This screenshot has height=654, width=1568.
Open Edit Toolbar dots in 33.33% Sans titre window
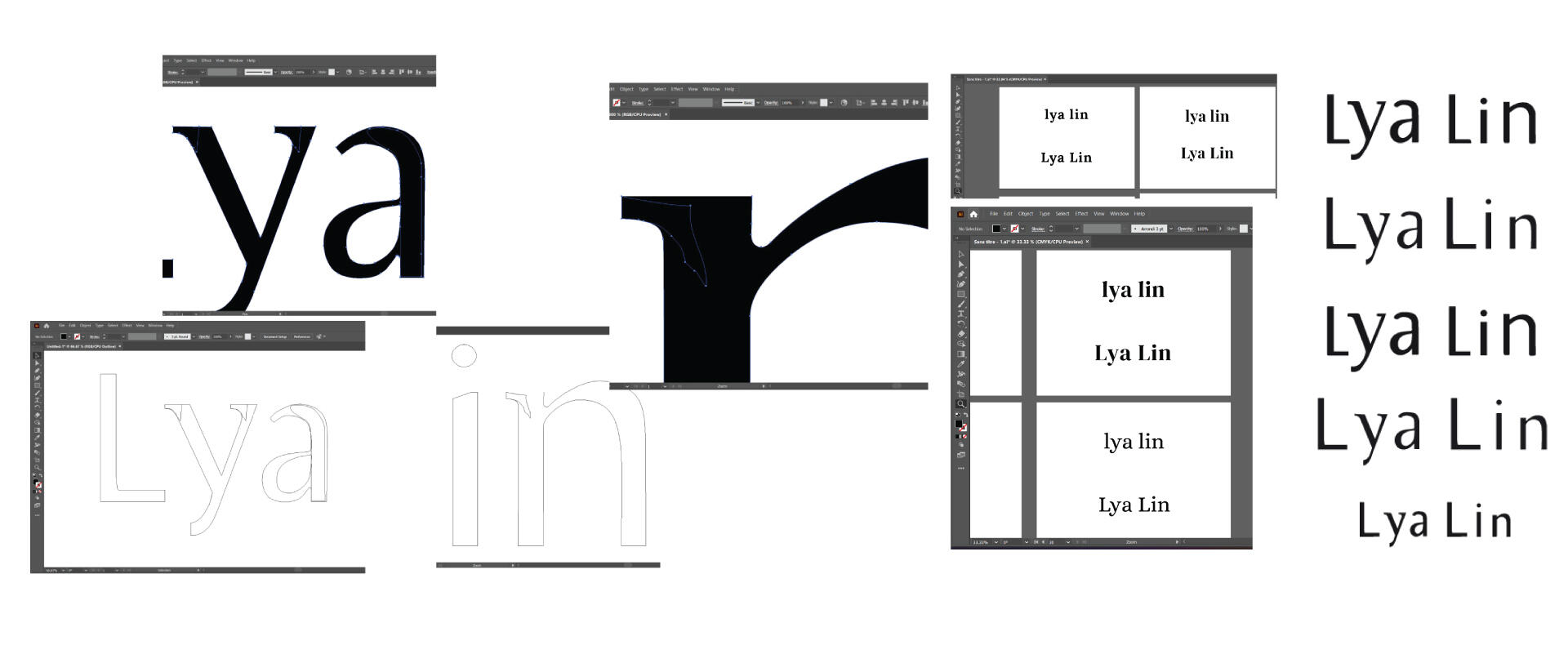961,469
